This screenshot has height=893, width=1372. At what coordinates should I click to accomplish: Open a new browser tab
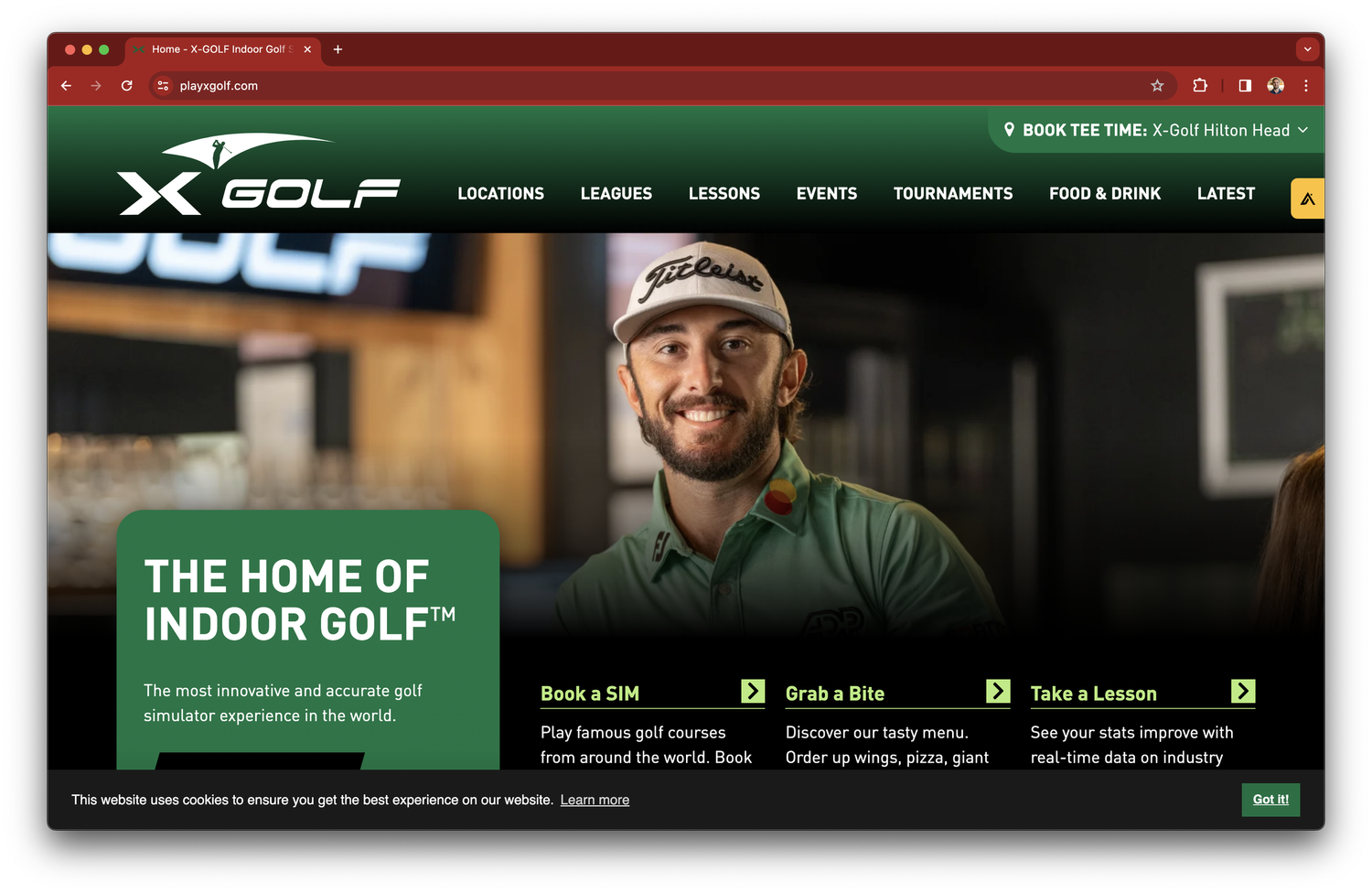[338, 49]
